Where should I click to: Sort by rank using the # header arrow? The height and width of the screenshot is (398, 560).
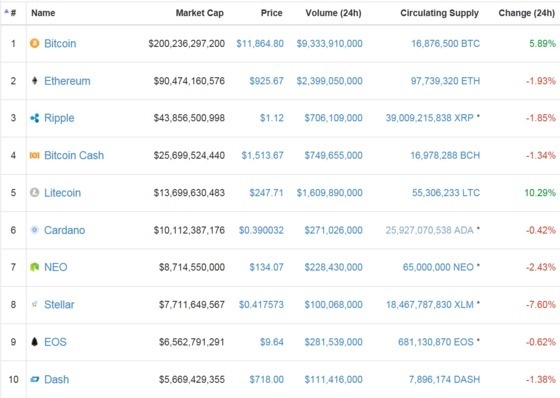(x=10, y=13)
